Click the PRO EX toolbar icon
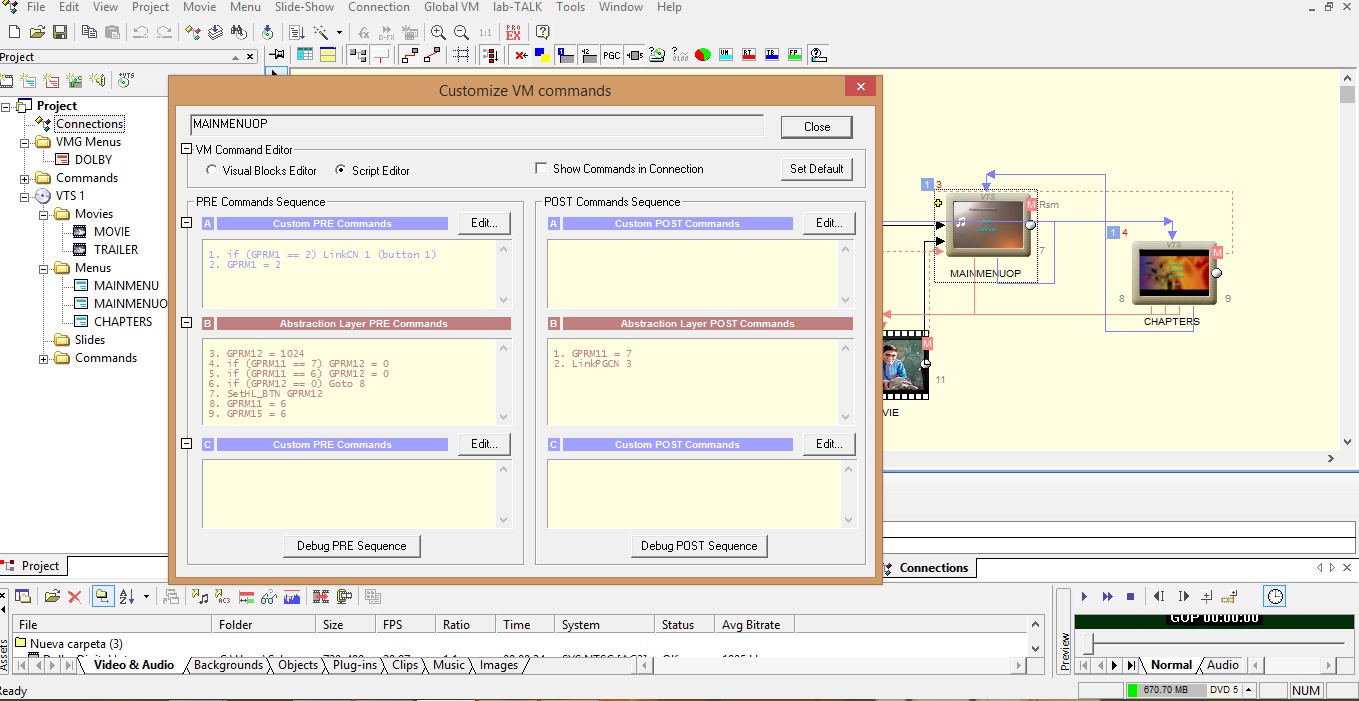This screenshot has width=1359, height=701. click(513, 32)
